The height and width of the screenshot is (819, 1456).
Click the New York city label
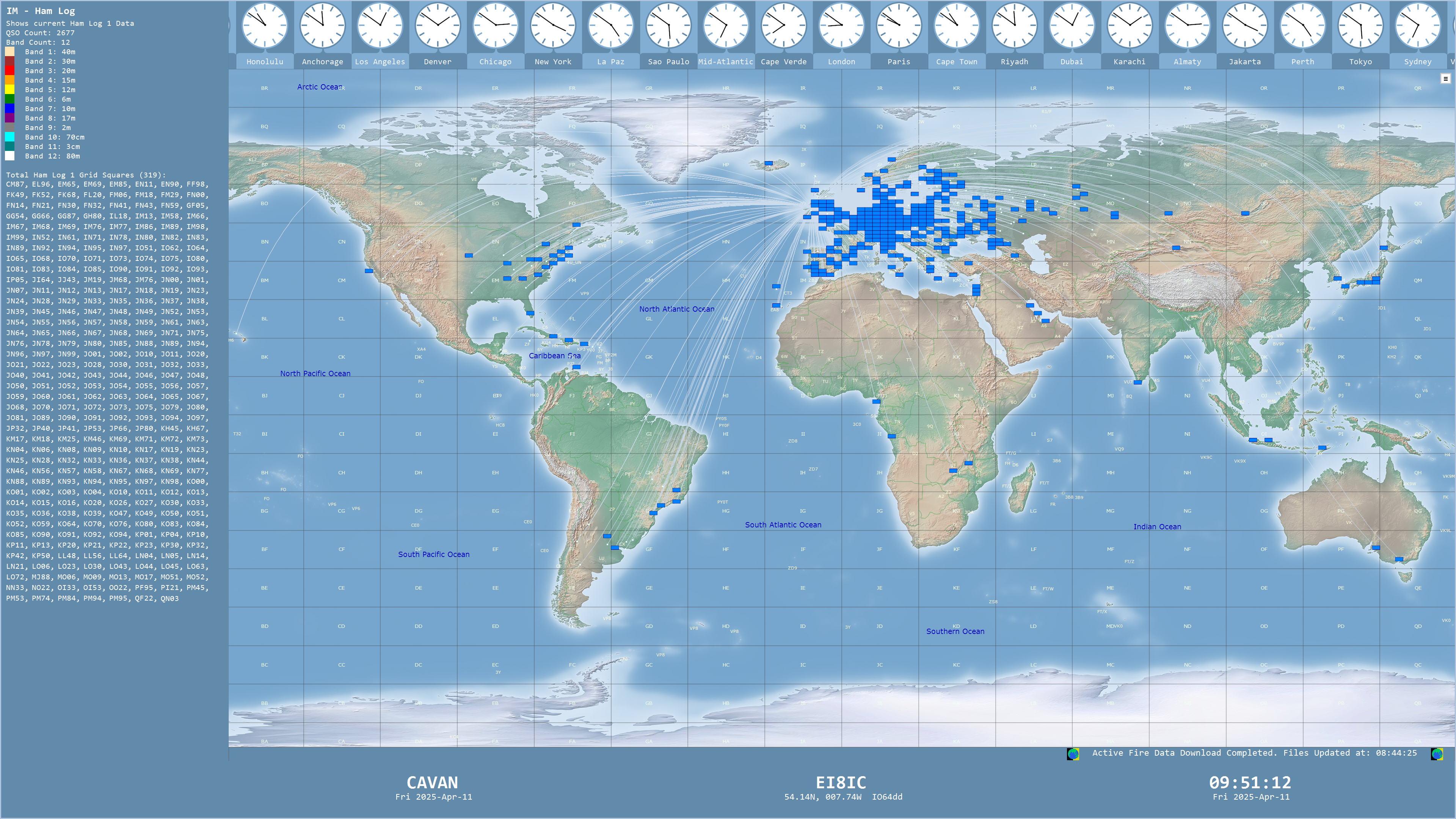pos(553,61)
